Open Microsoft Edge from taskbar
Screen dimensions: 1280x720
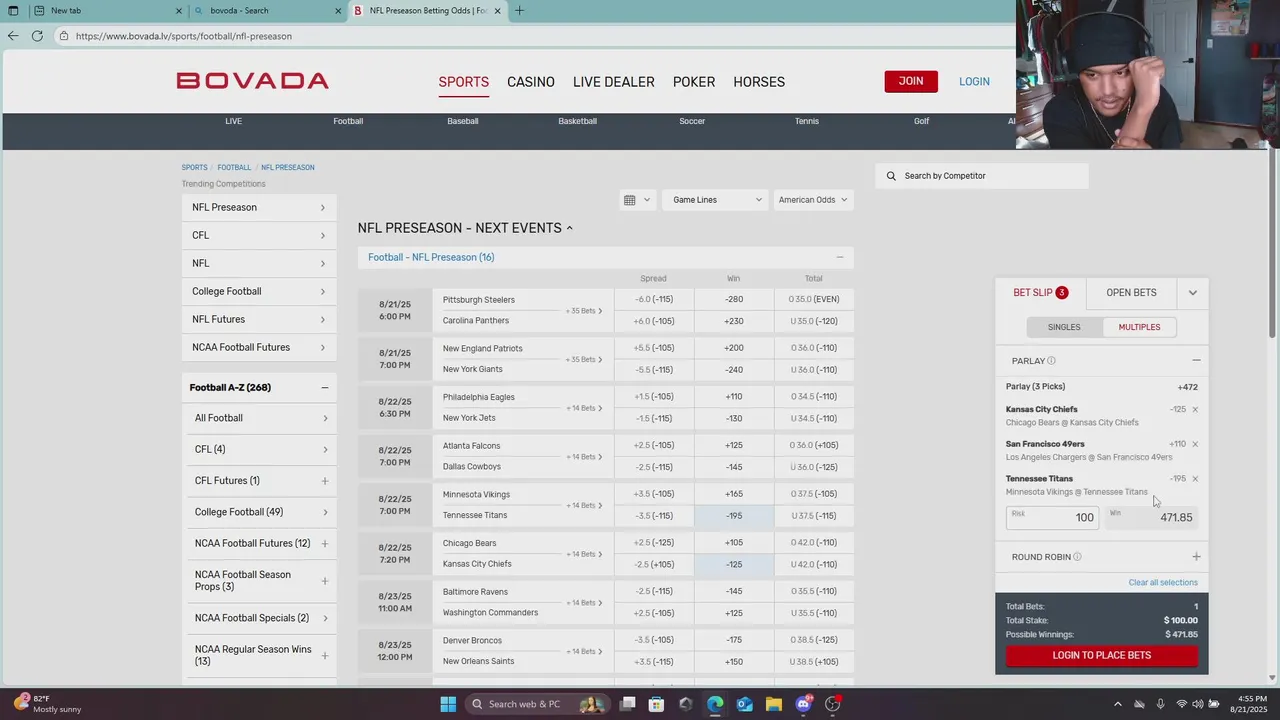[715, 704]
